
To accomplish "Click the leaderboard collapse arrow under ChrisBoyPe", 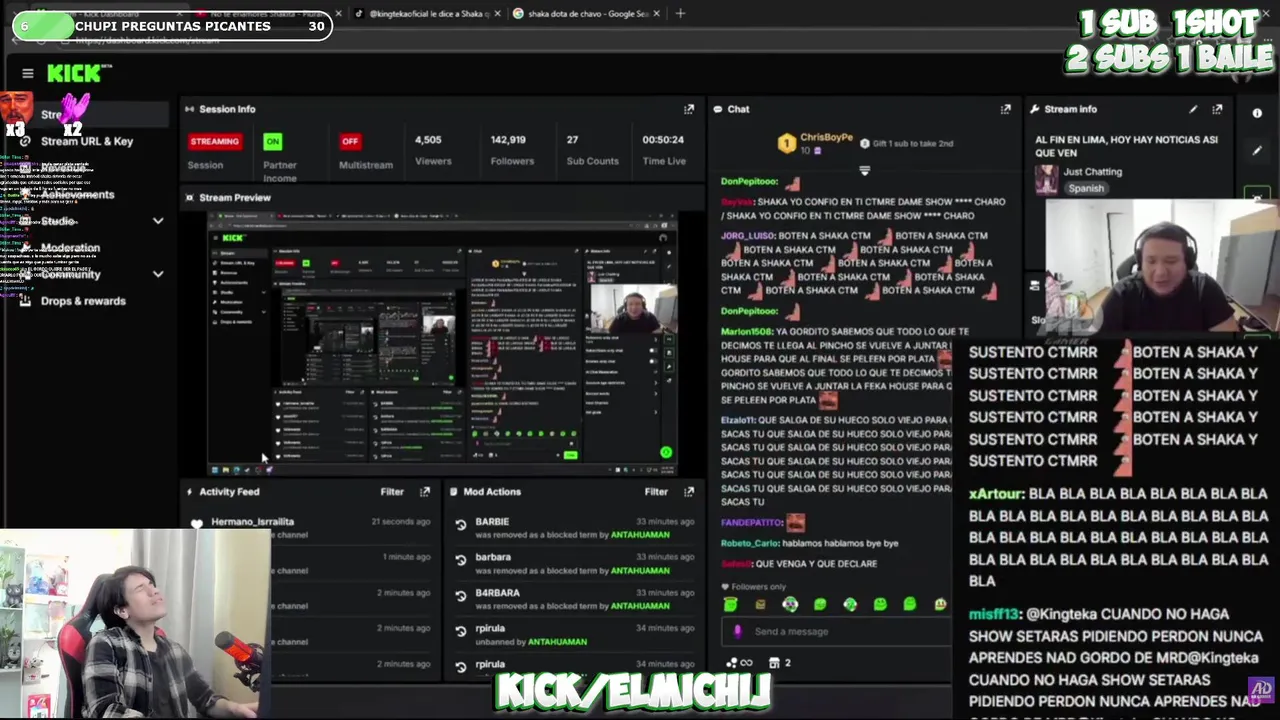I will (x=865, y=170).
